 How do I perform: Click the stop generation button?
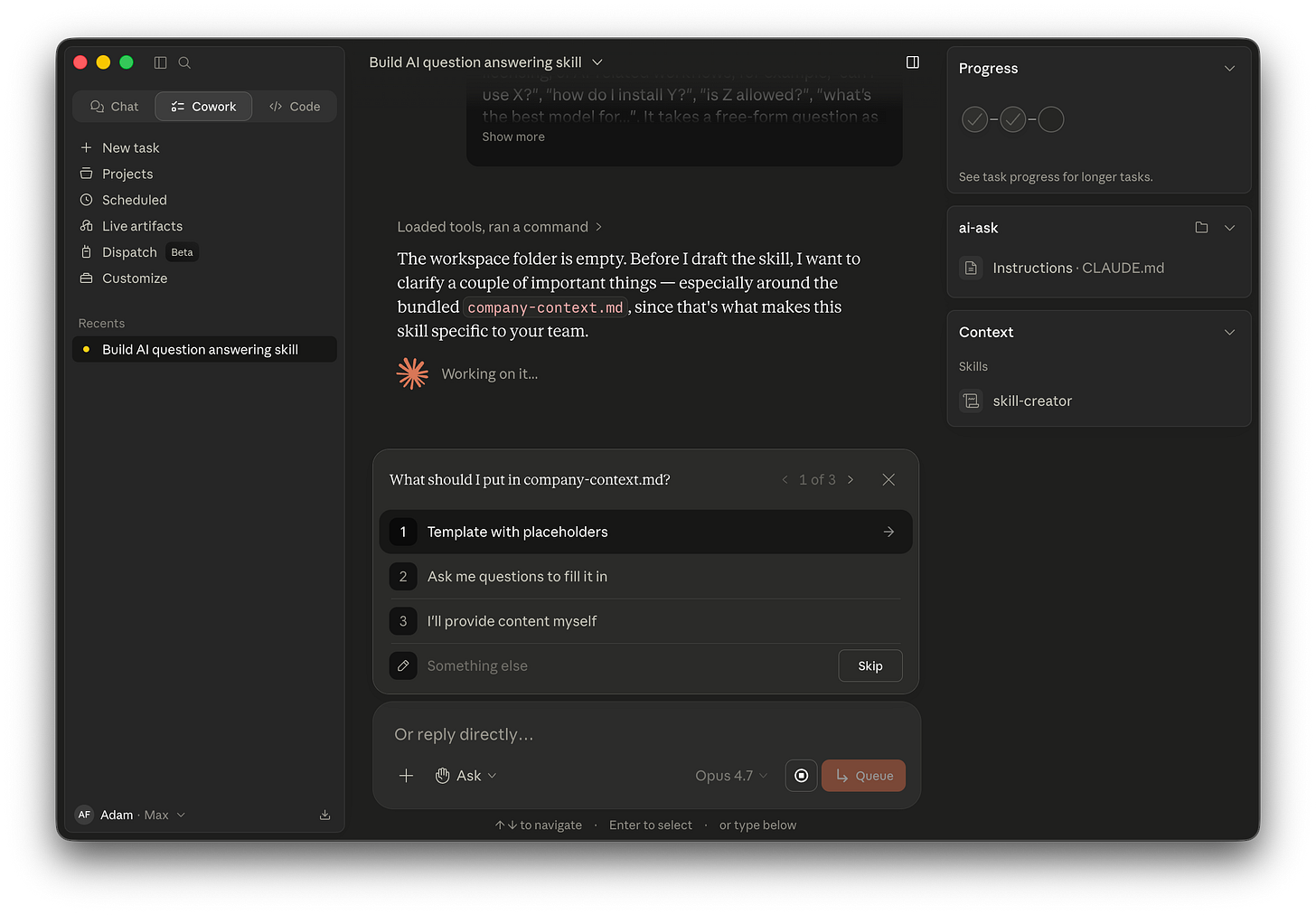[802, 776]
